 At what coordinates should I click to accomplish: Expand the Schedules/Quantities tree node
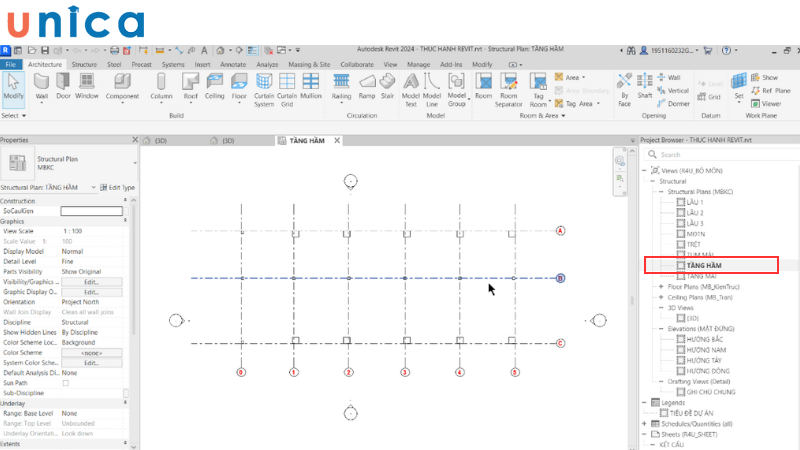(x=645, y=423)
